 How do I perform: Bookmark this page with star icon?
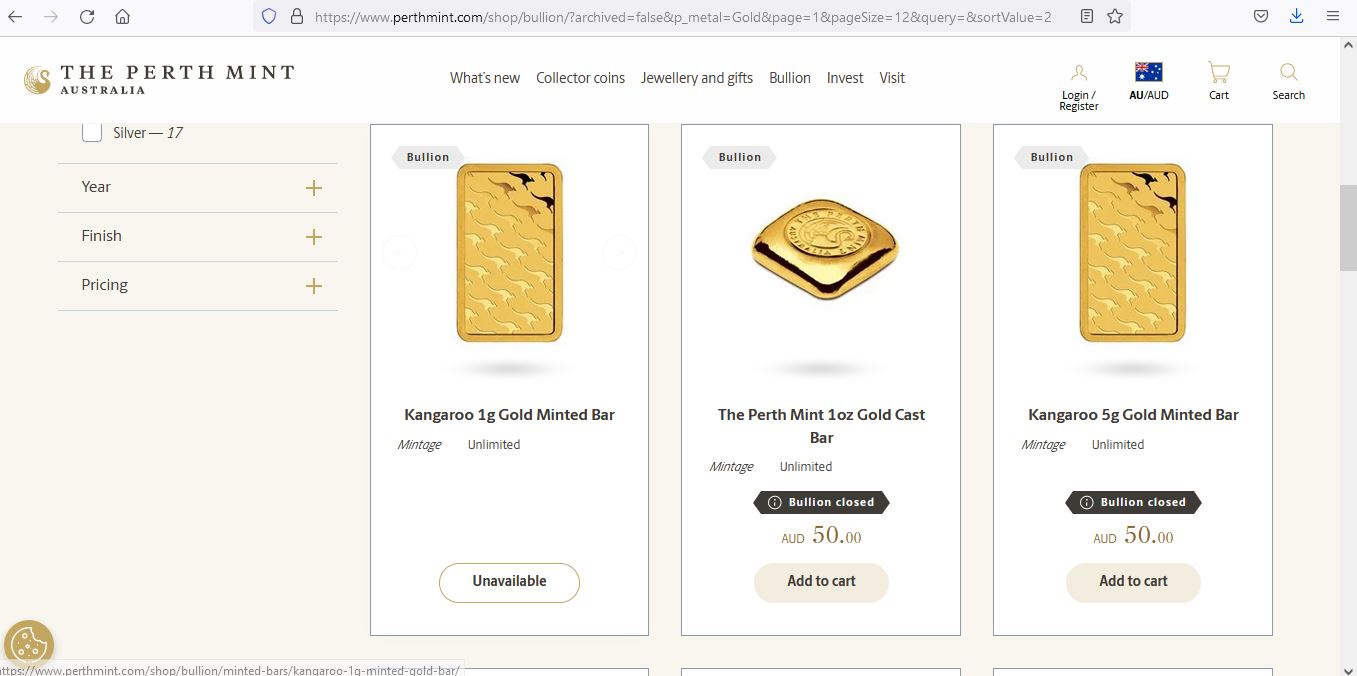tap(1115, 17)
